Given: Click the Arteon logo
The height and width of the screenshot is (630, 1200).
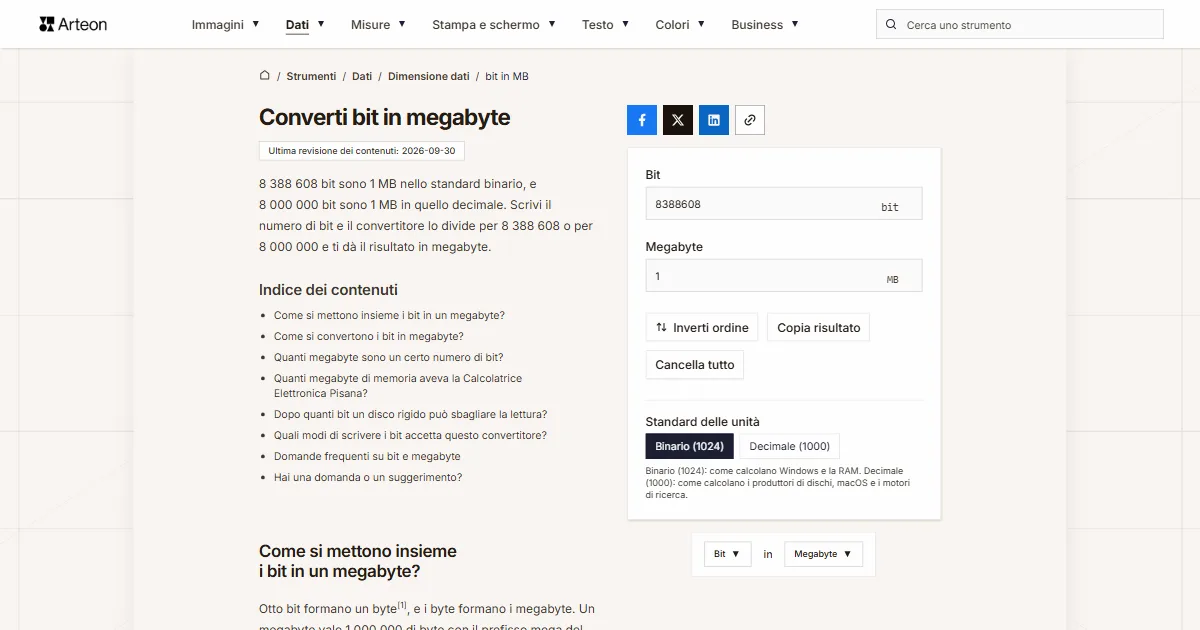Looking at the screenshot, I should click(73, 24).
